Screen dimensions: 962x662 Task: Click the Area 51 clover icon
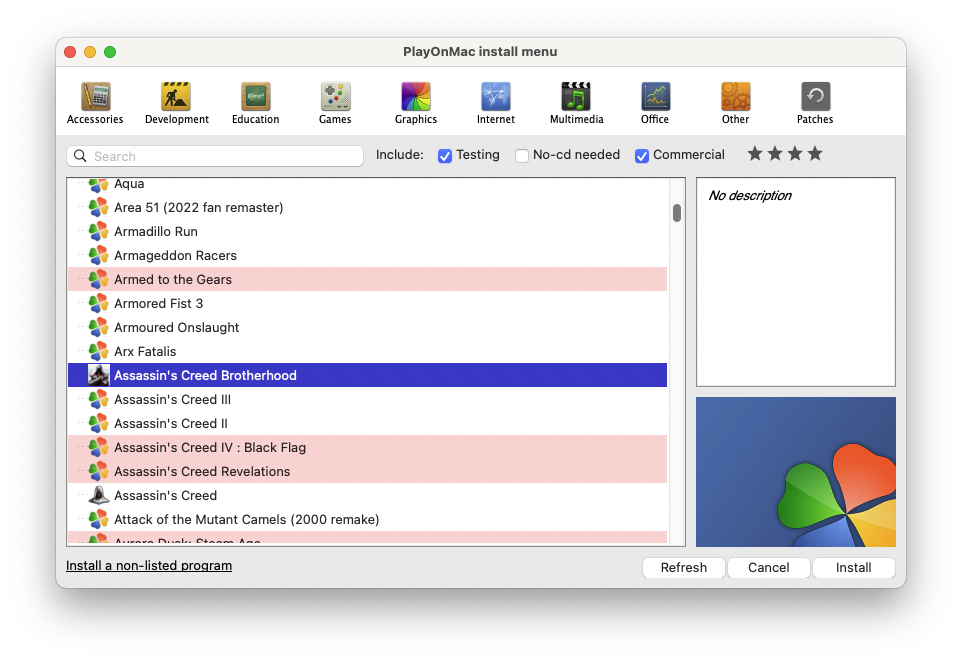coord(99,207)
